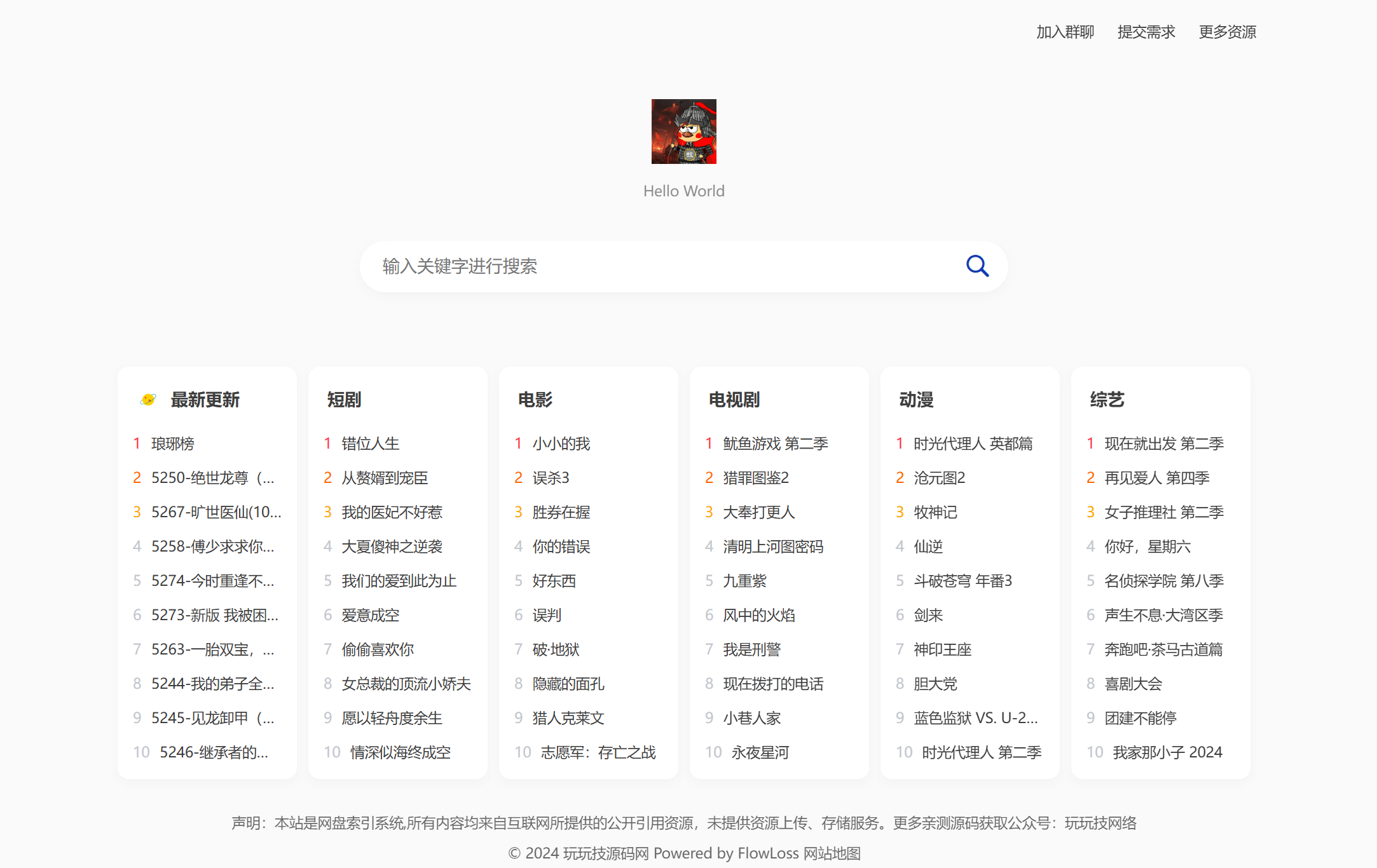Click the site avatar logo image

pyautogui.click(x=683, y=132)
